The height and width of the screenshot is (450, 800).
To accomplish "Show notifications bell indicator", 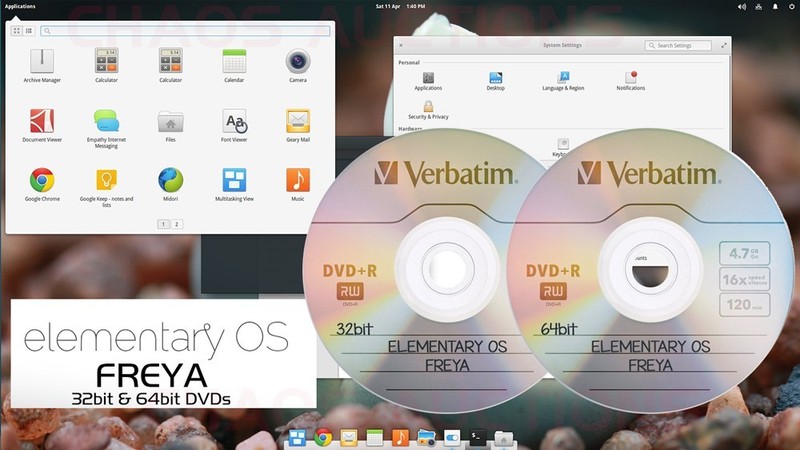I will click(x=775, y=7).
